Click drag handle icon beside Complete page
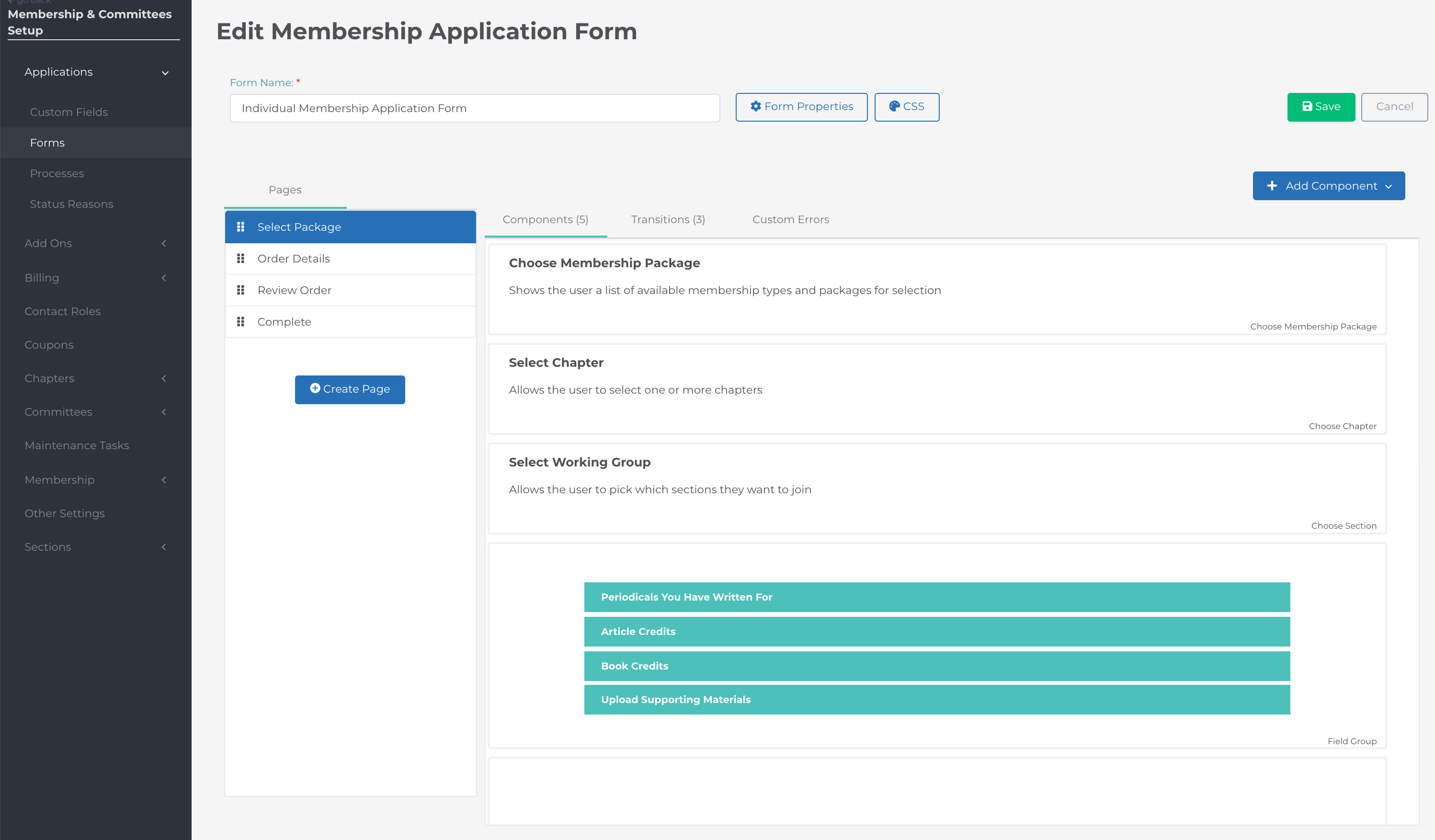Screen dimensions: 1435x840 pyautogui.click(x=240, y=322)
